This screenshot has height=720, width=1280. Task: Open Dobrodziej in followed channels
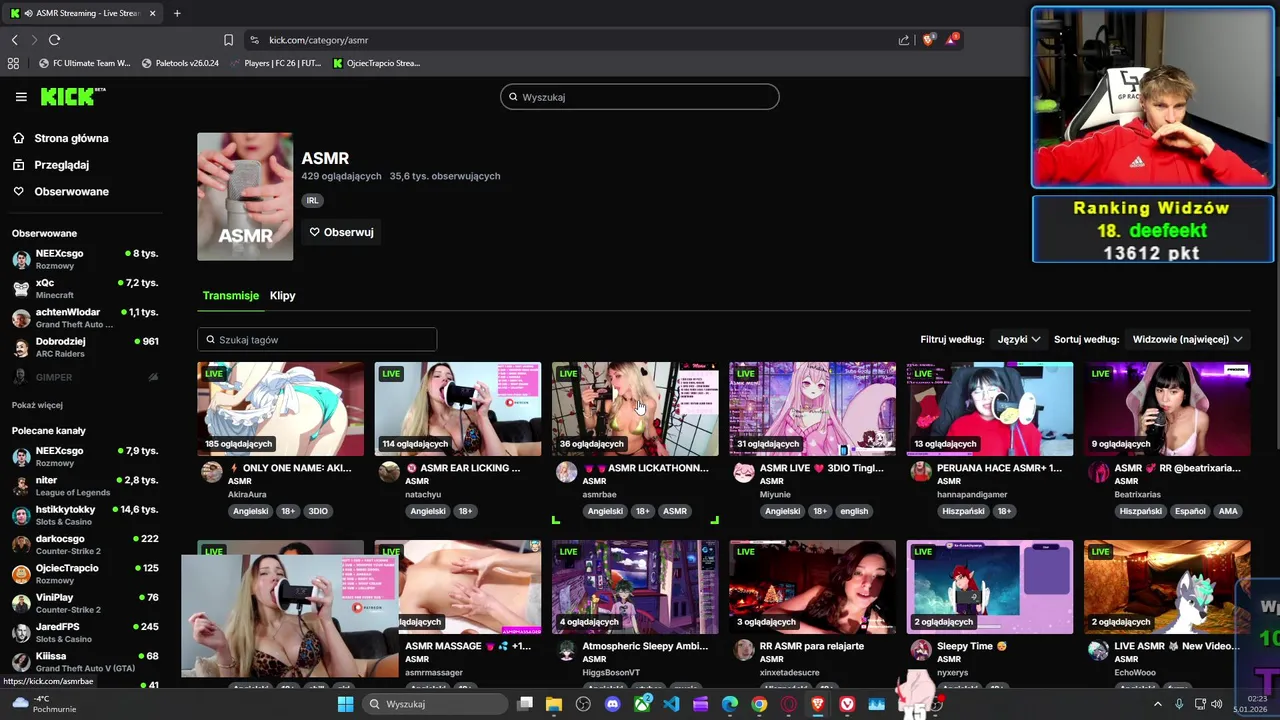(x=85, y=347)
